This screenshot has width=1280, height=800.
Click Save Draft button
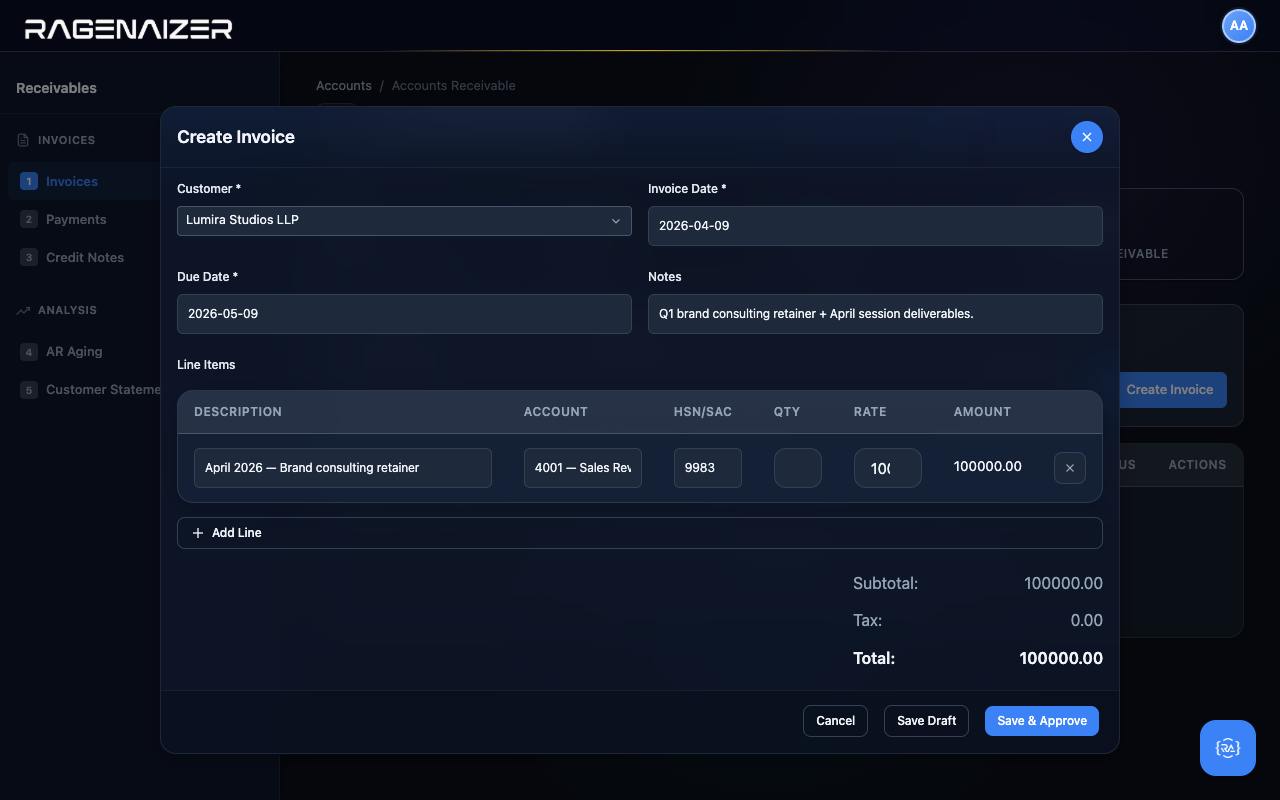926,721
